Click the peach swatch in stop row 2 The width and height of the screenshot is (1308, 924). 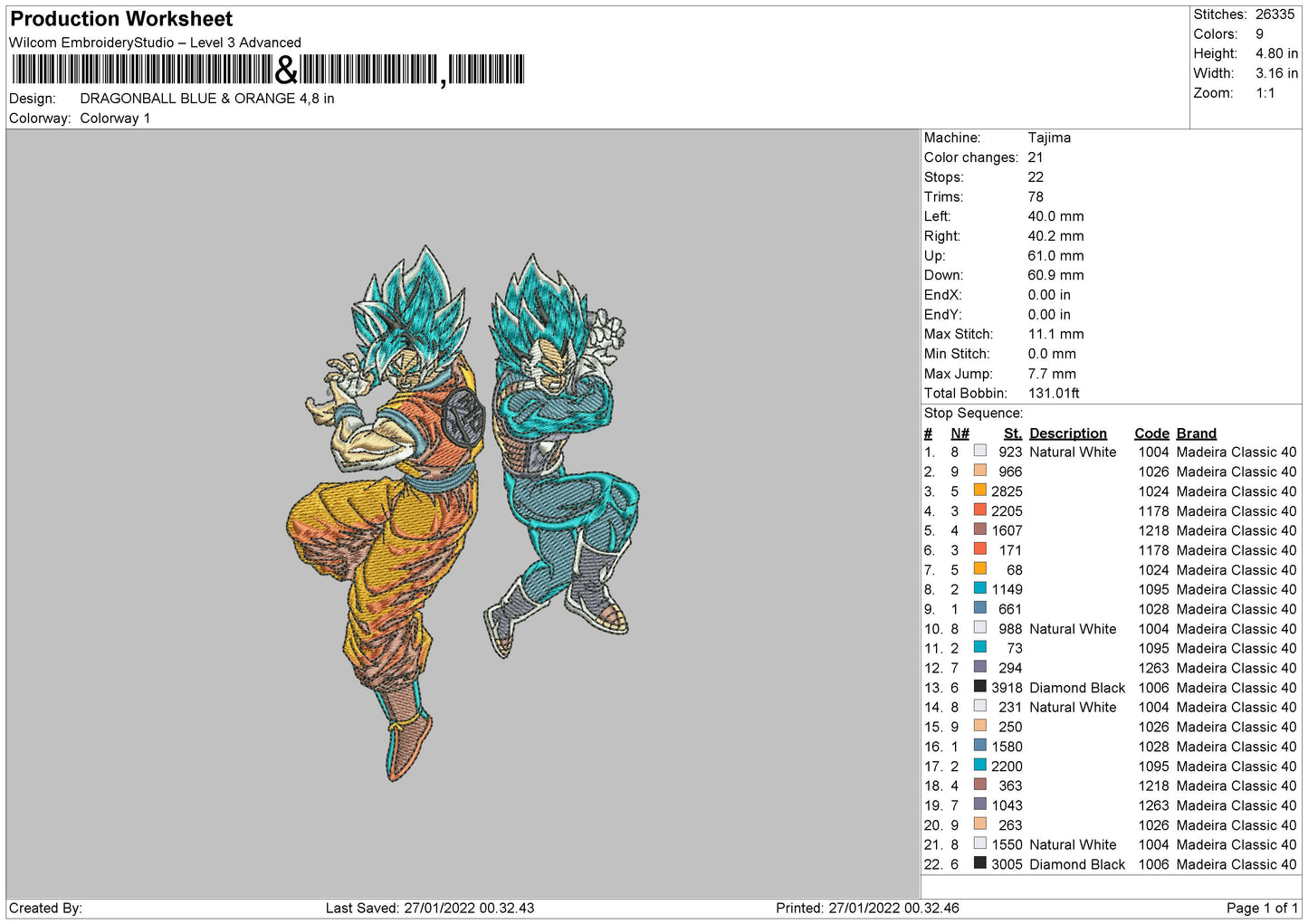979,471
